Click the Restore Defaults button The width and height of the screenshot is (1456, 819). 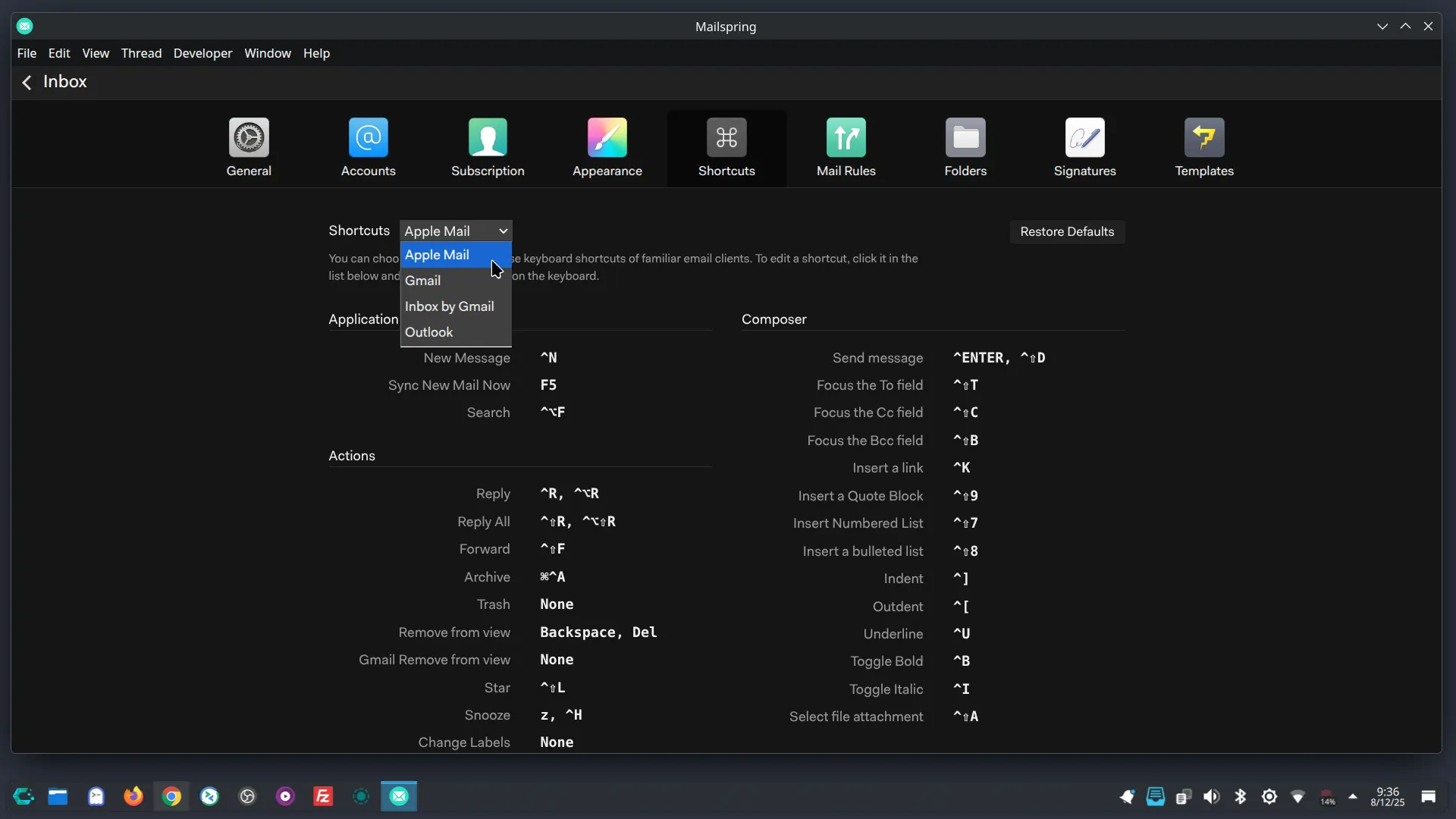point(1066,232)
